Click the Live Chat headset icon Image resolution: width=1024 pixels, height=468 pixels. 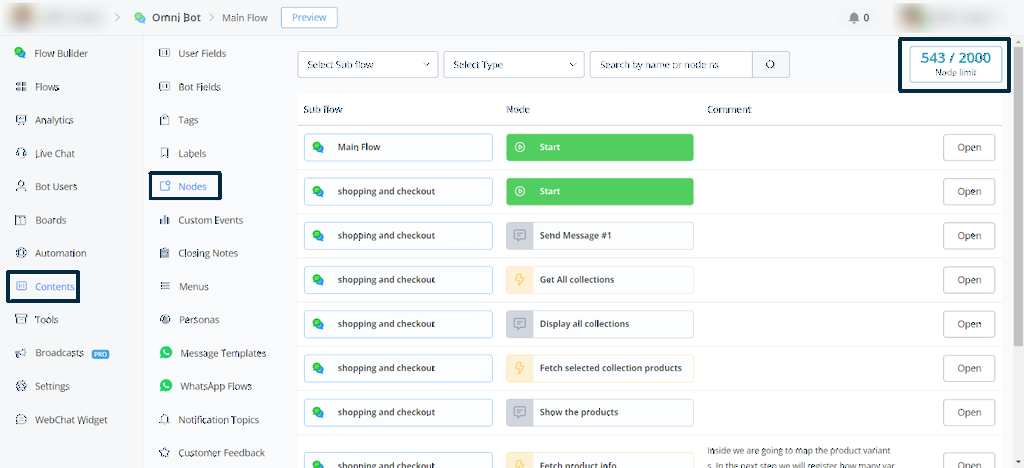21,153
